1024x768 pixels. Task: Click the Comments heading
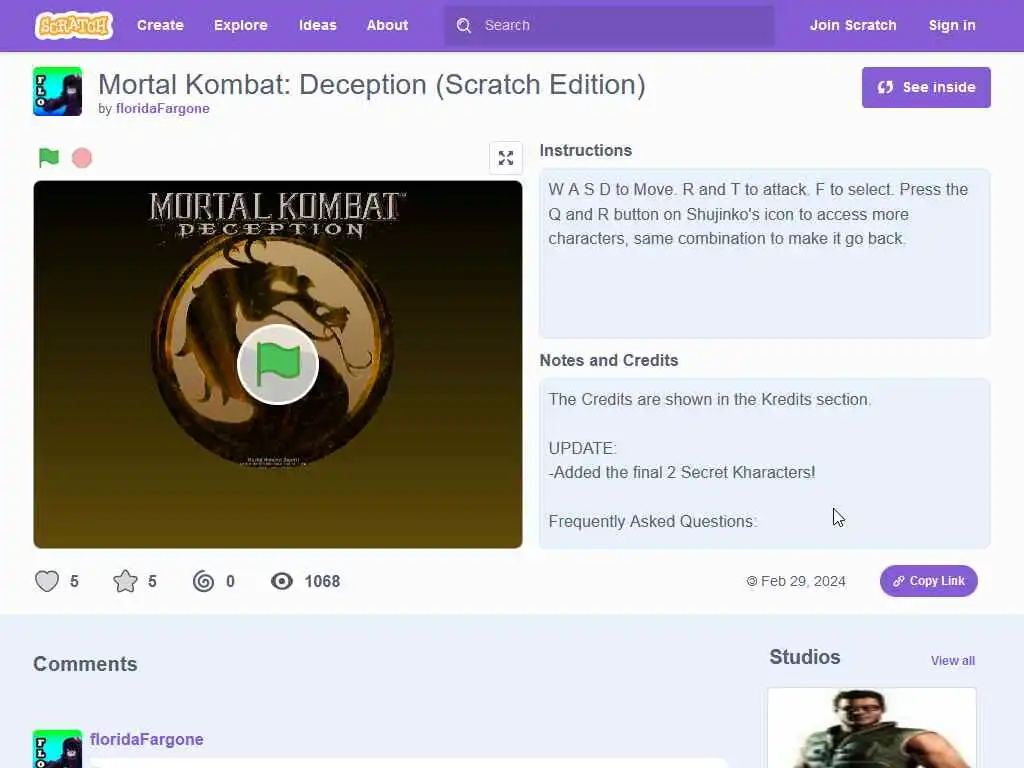[x=86, y=664]
